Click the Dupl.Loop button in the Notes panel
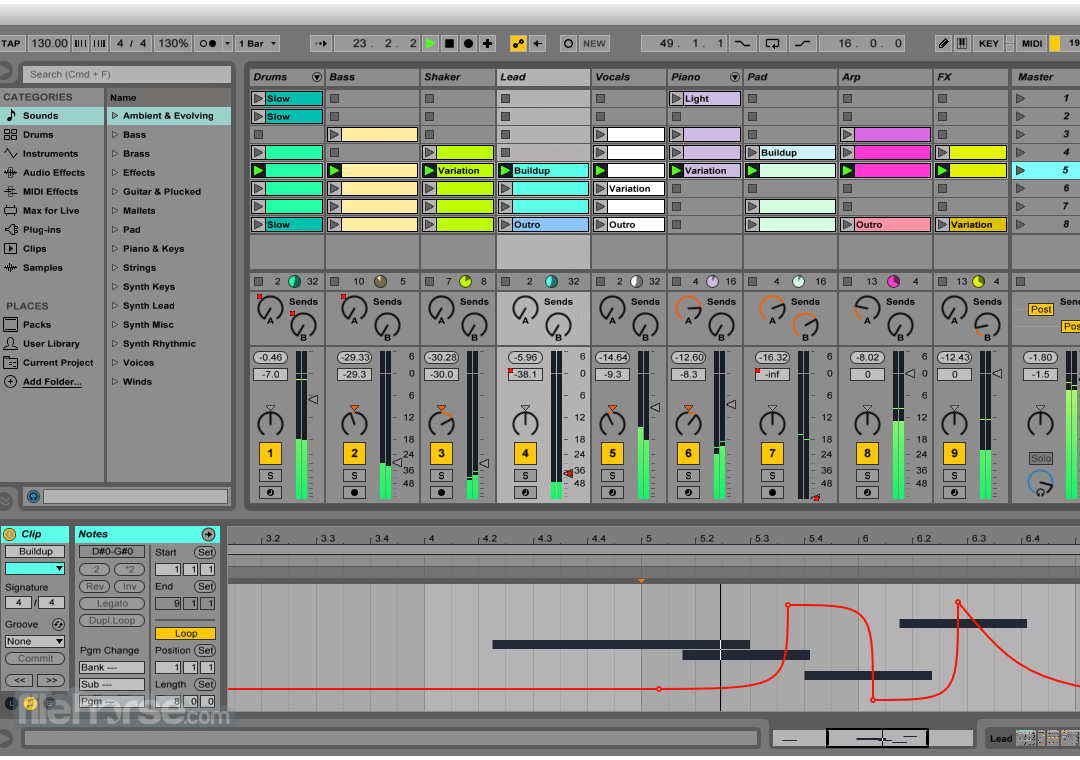 point(111,620)
